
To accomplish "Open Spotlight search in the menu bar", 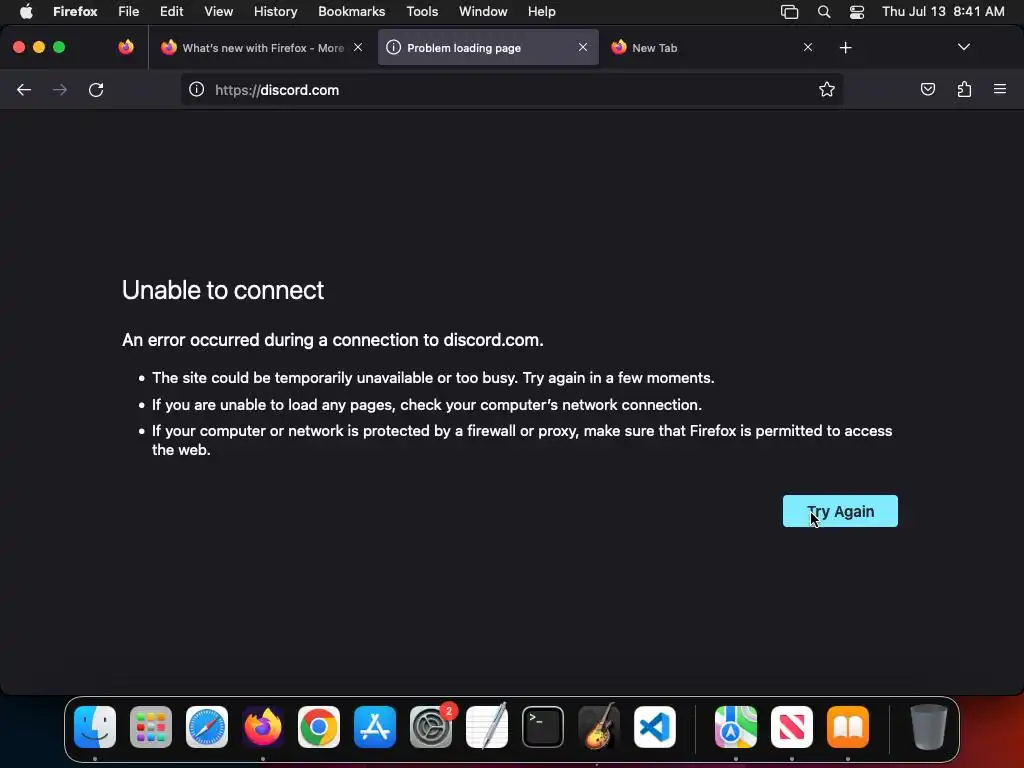I will point(824,12).
